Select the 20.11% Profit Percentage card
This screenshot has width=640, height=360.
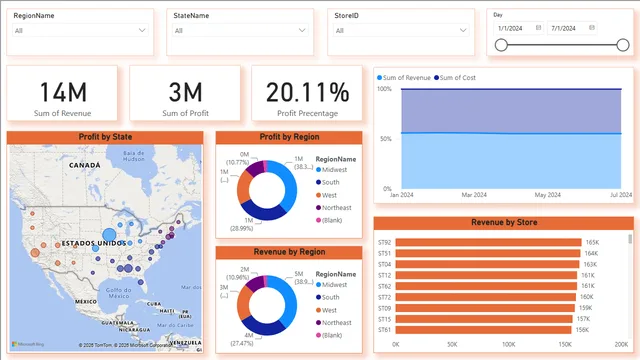307,93
